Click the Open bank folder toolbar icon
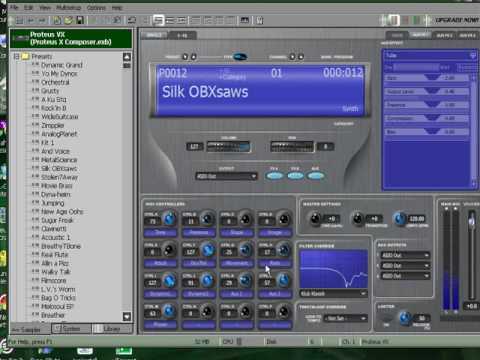Screen dimensions: 480x360 click(x=69, y=20)
